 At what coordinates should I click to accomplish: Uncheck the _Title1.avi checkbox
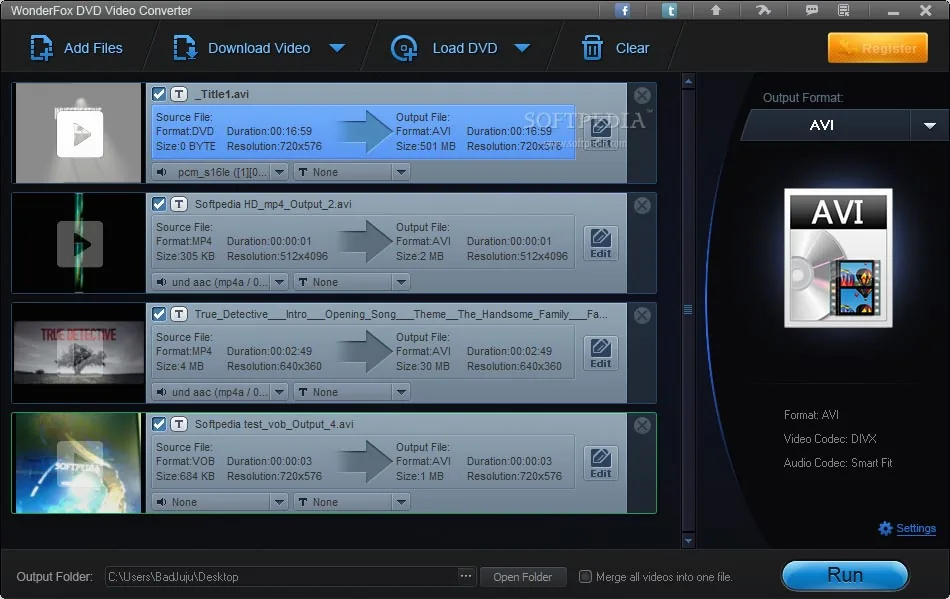tap(159, 94)
